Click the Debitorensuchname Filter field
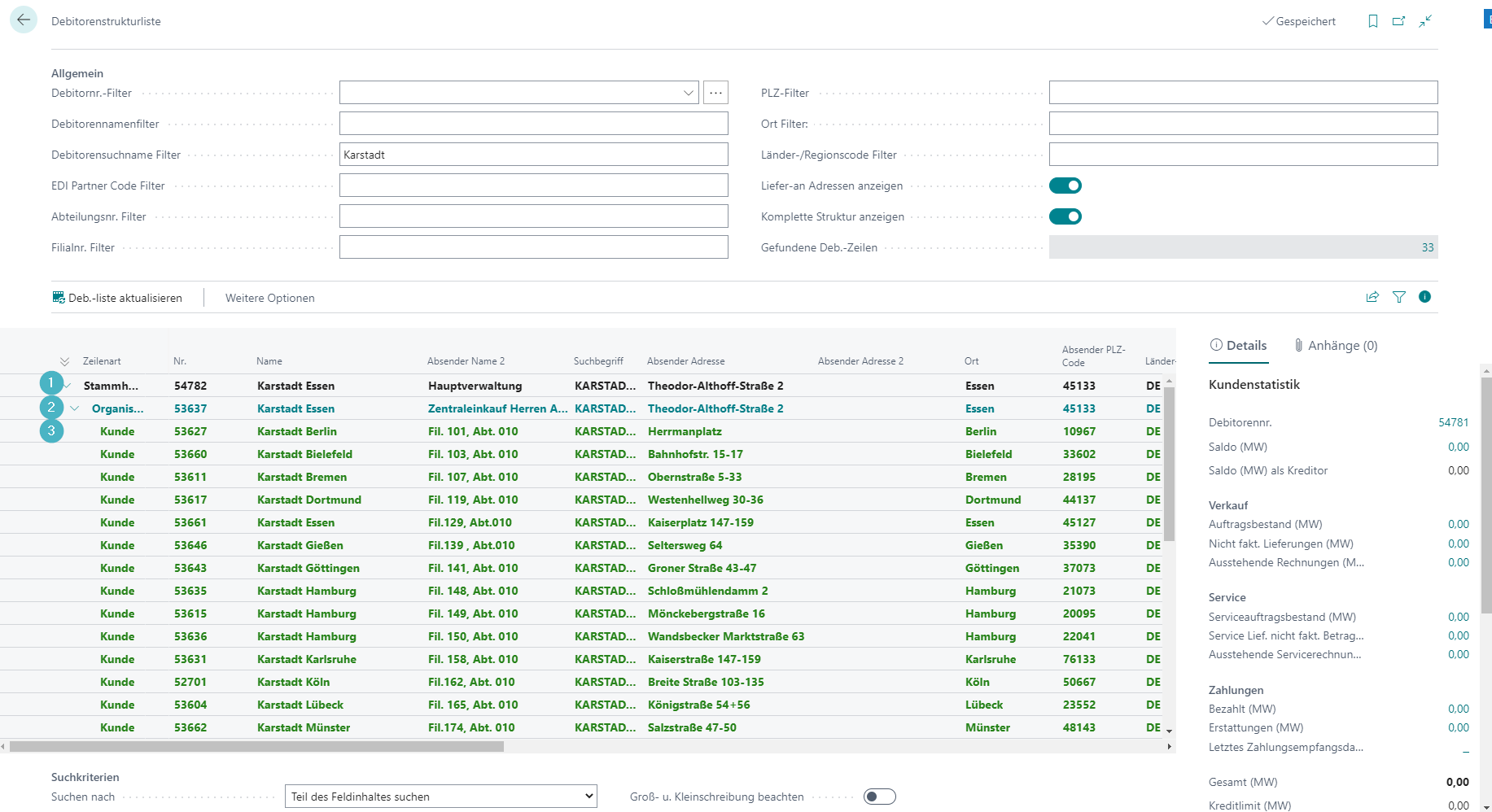Screen dimensions: 1492x812 coord(533,155)
